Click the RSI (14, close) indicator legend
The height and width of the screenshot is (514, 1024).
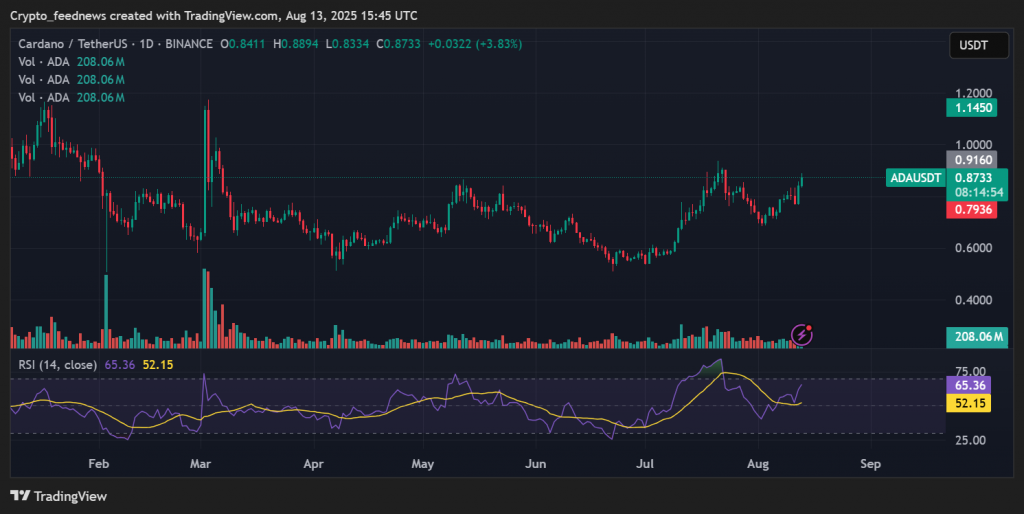click(57, 365)
